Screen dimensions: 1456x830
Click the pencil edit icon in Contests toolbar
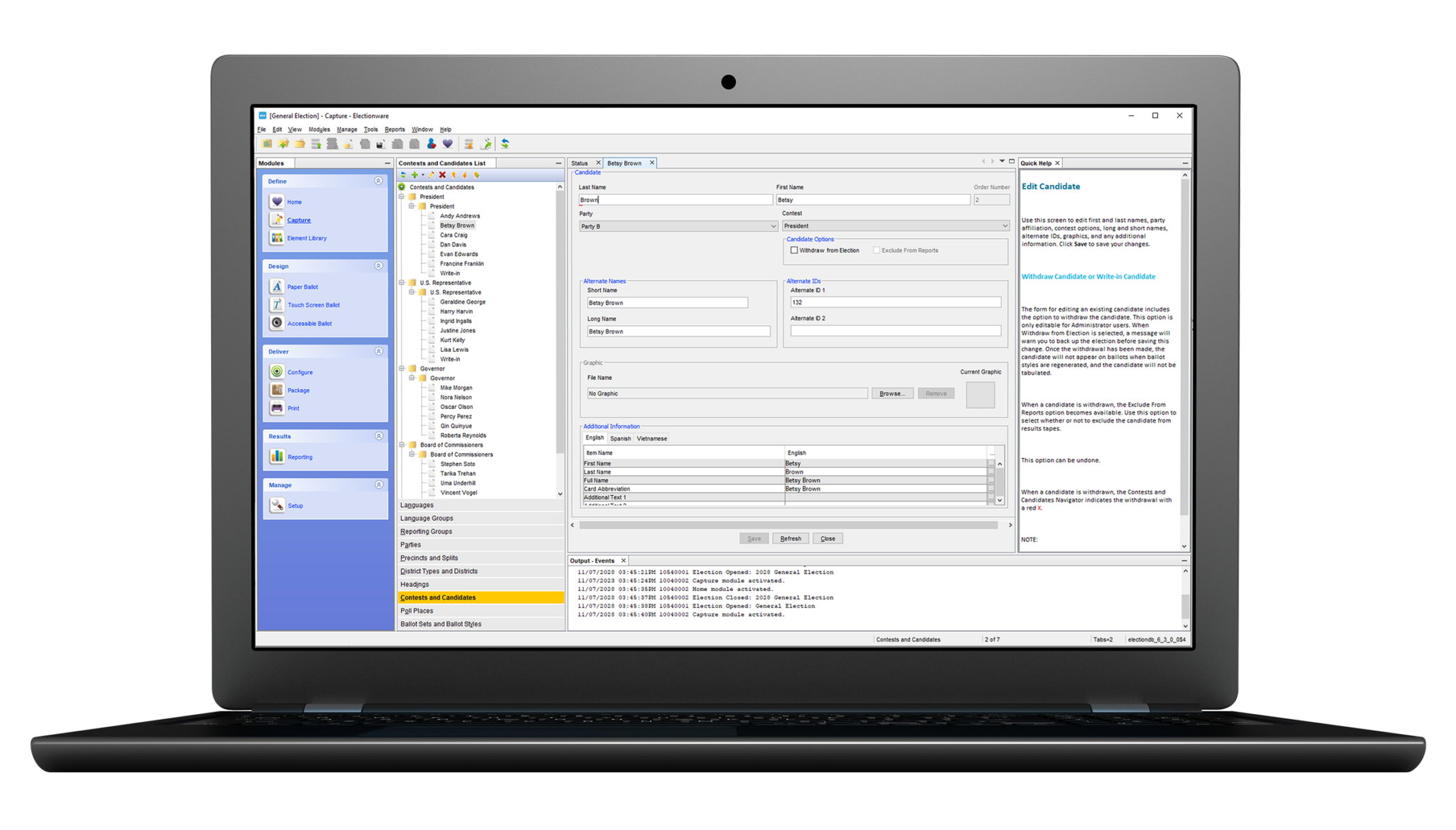click(432, 175)
